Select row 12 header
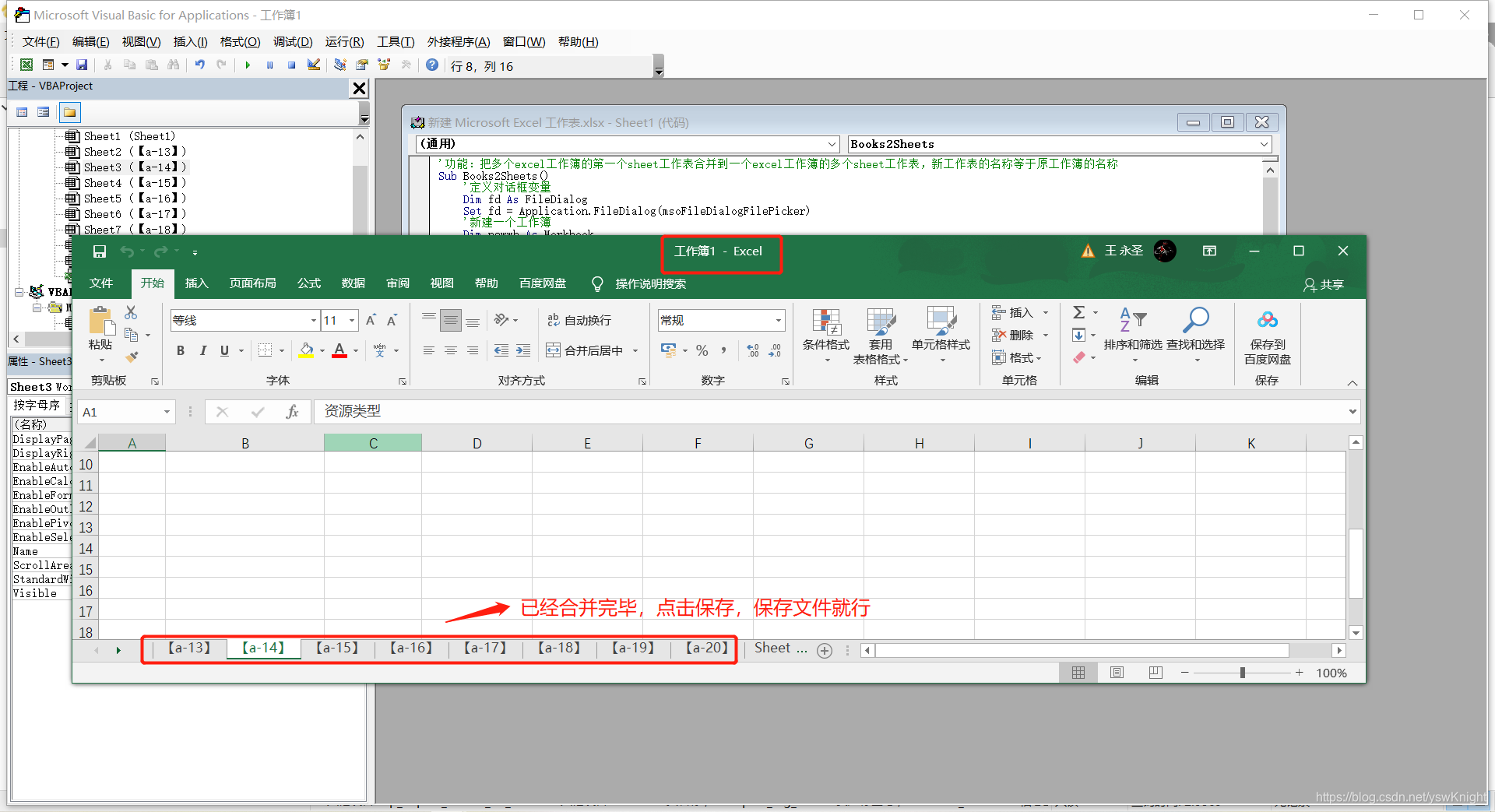The height and width of the screenshot is (812, 1495). coord(86,507)
